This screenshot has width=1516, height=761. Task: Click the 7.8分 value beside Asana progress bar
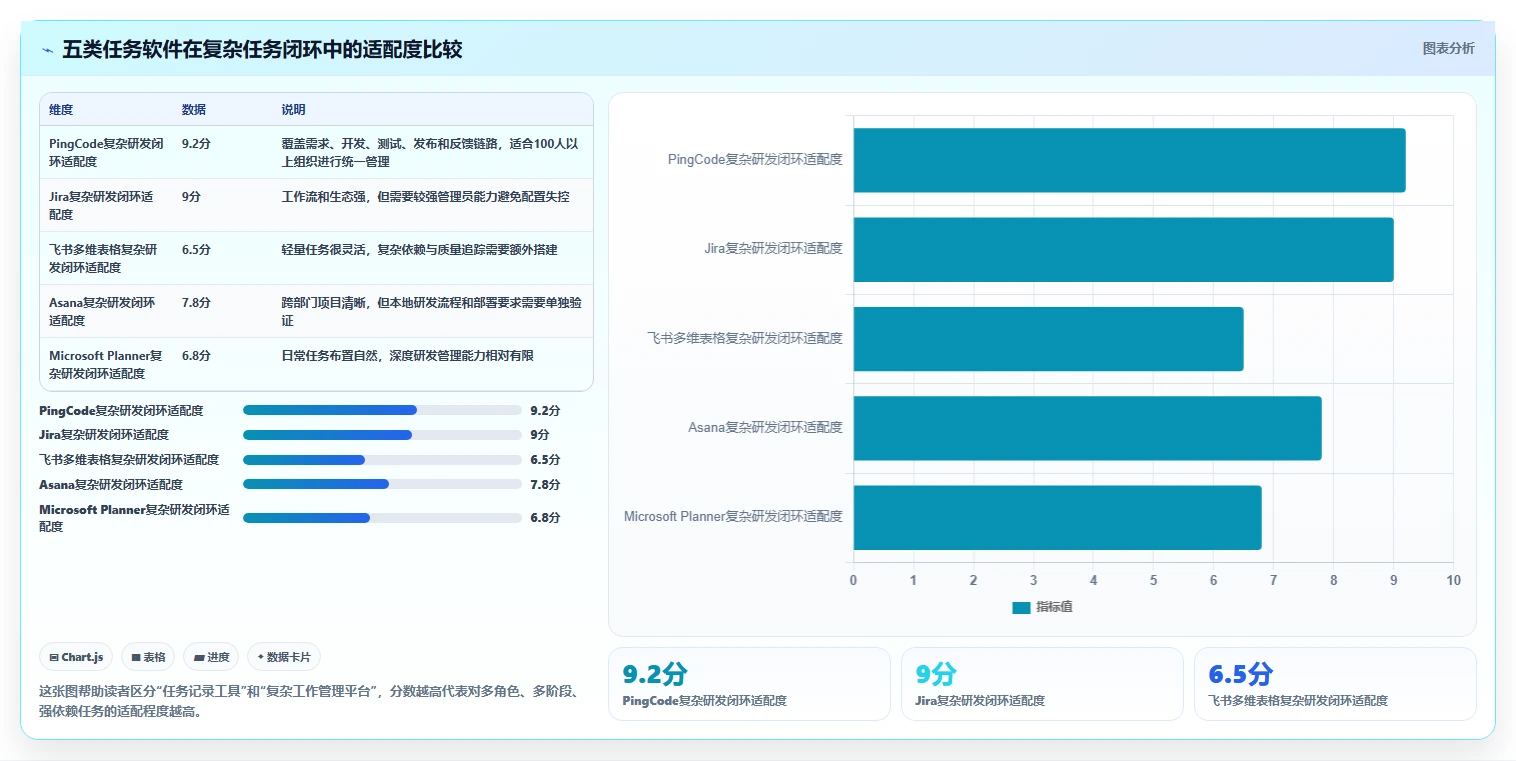[545, 485]
